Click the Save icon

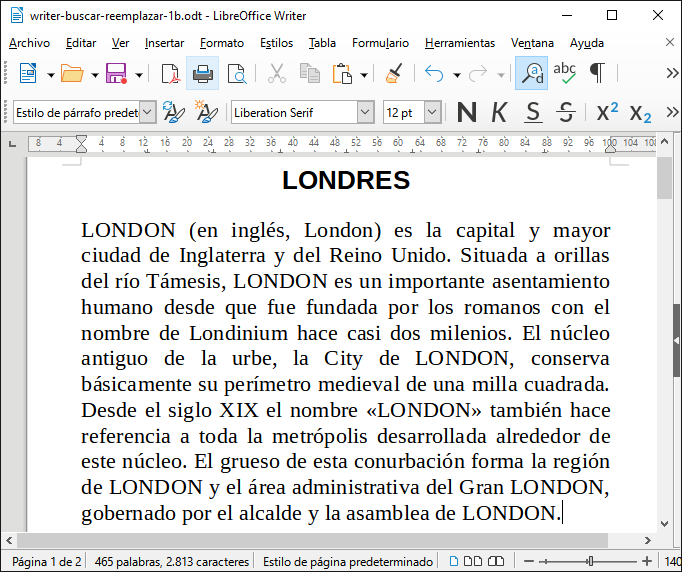coord(116,74)
